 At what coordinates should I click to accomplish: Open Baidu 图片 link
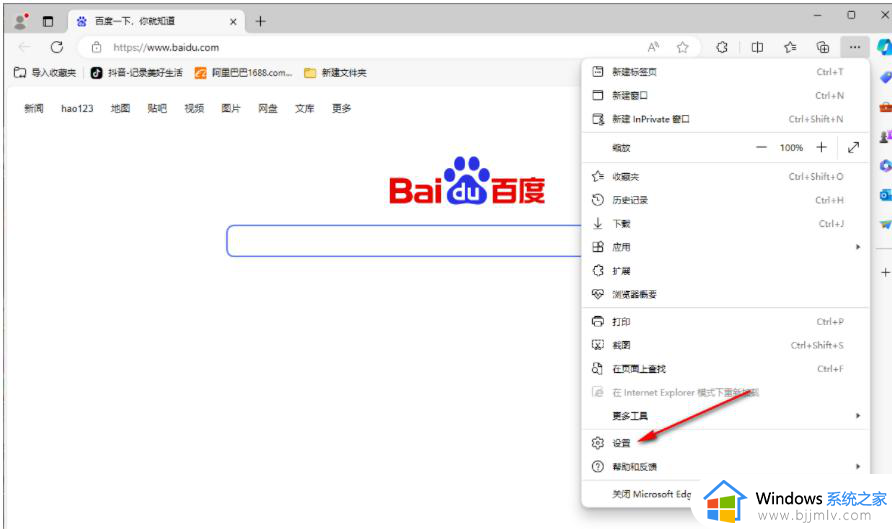point(231,108)
